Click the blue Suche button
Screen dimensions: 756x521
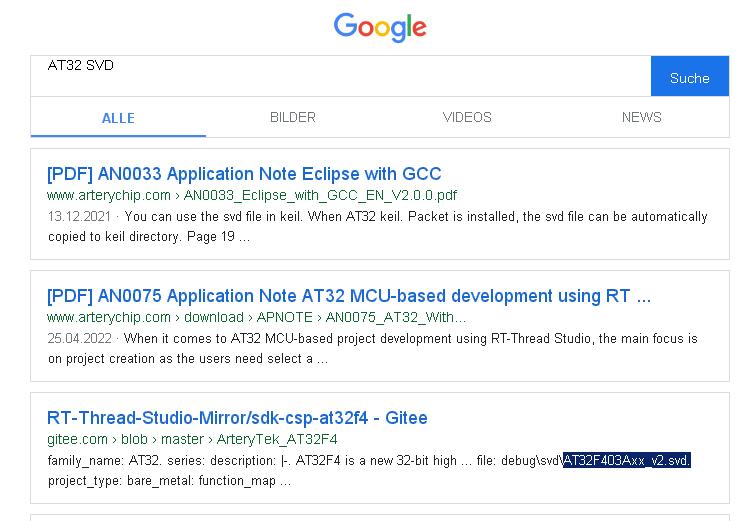coord(689,76)
